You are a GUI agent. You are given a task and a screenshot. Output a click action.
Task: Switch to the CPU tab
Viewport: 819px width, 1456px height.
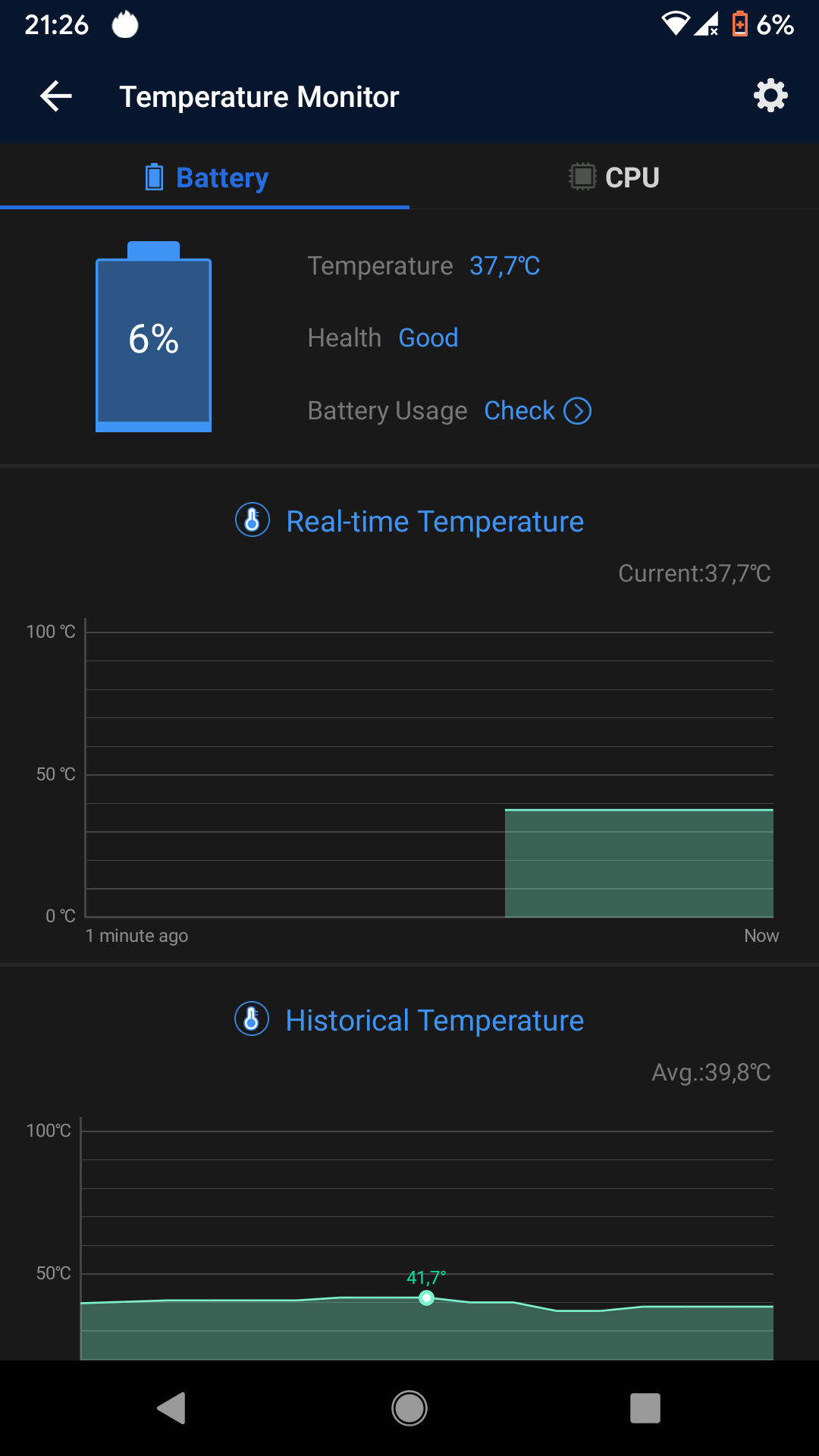click(x=614, y=177)
